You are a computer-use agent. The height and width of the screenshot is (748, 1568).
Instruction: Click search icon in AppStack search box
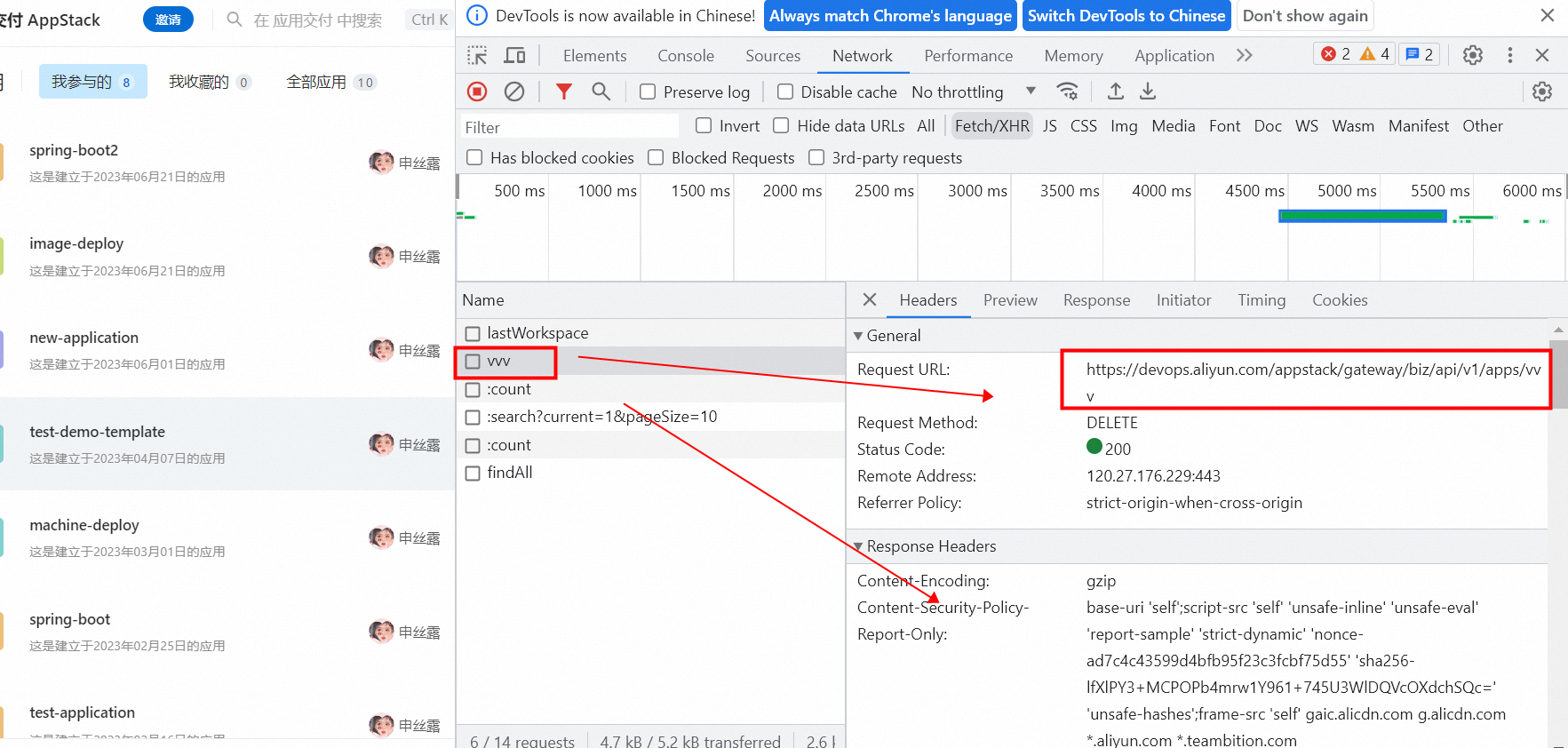pyautogui.click(x=235, y=20)
